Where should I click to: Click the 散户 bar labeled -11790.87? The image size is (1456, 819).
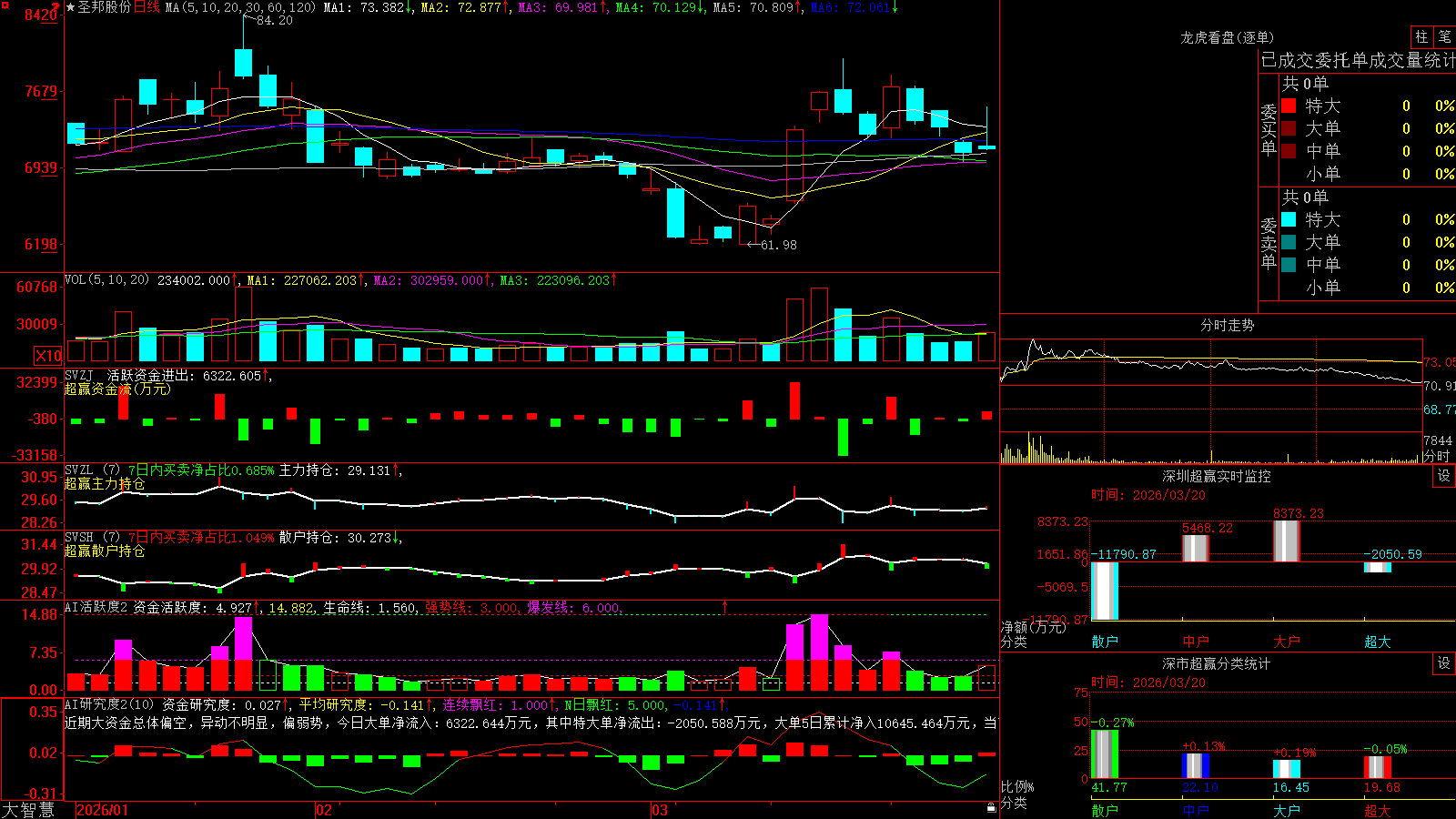[1105, 591]
